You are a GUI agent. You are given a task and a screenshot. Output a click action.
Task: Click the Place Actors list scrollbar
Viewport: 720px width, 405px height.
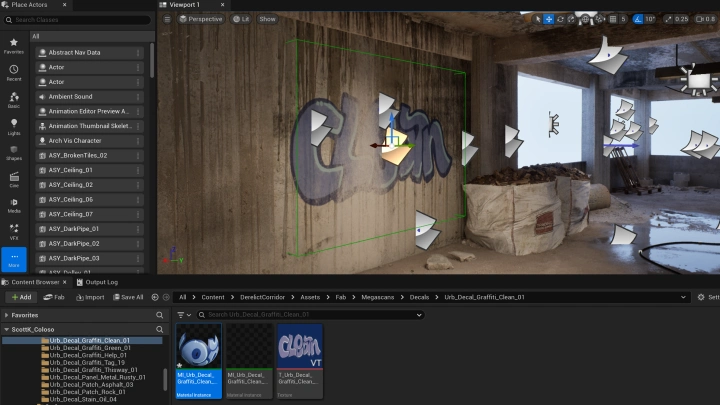tap(152, 60)
